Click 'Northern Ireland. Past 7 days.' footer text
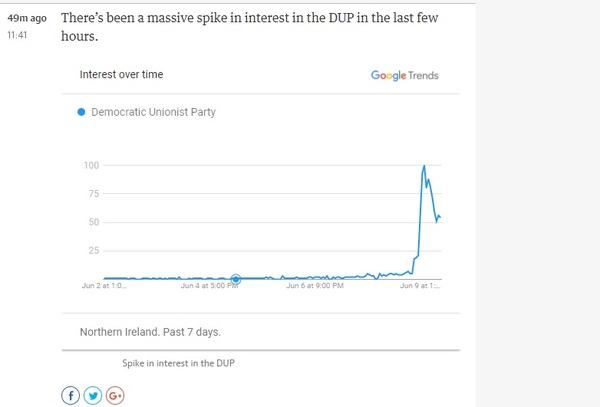Screen dimensions: 600x407 (x=150, y=331)
